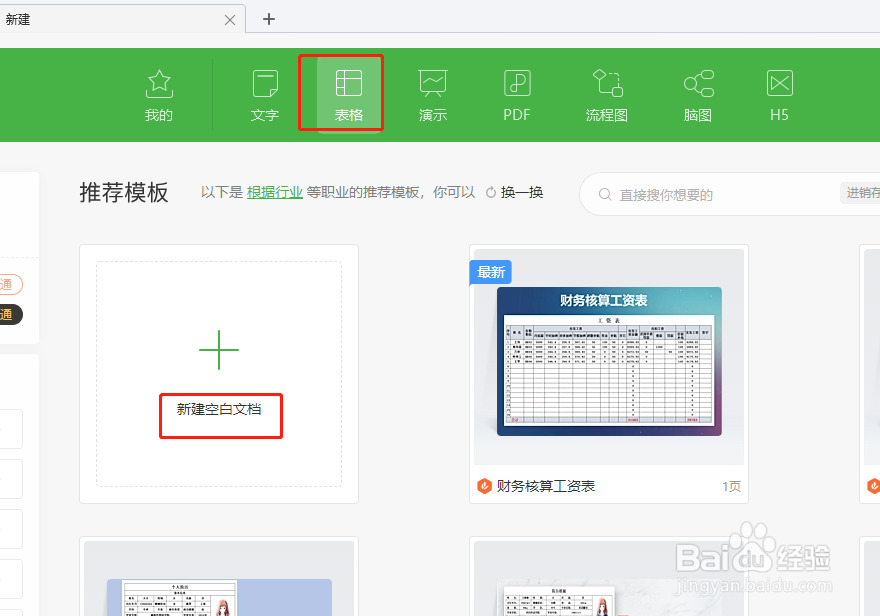Open the PDF module icon
The height and width of the screenshot is (616, 880).
click(516, 93)
